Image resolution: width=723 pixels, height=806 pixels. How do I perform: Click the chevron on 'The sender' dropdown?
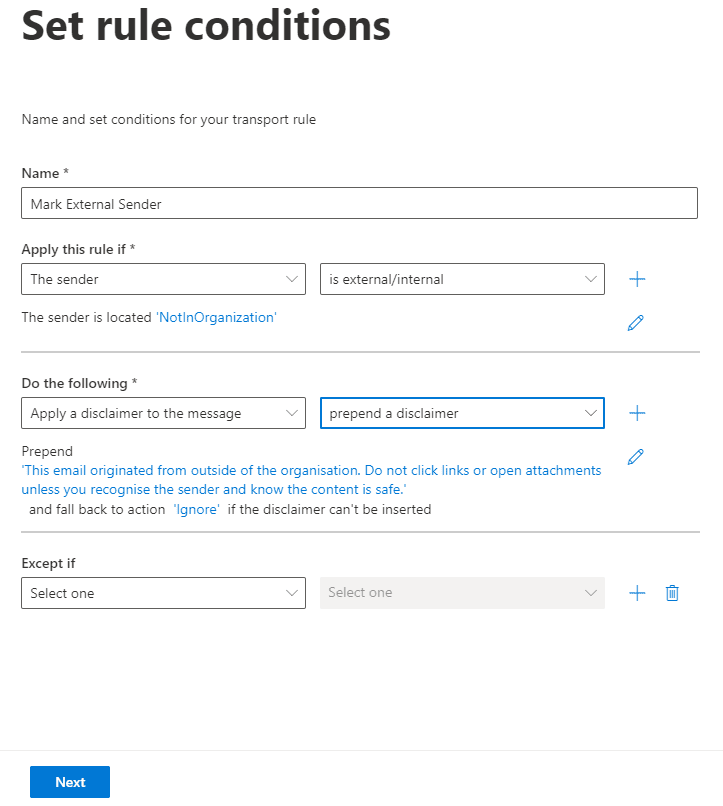pyautogui.click(x=293, y=279)
